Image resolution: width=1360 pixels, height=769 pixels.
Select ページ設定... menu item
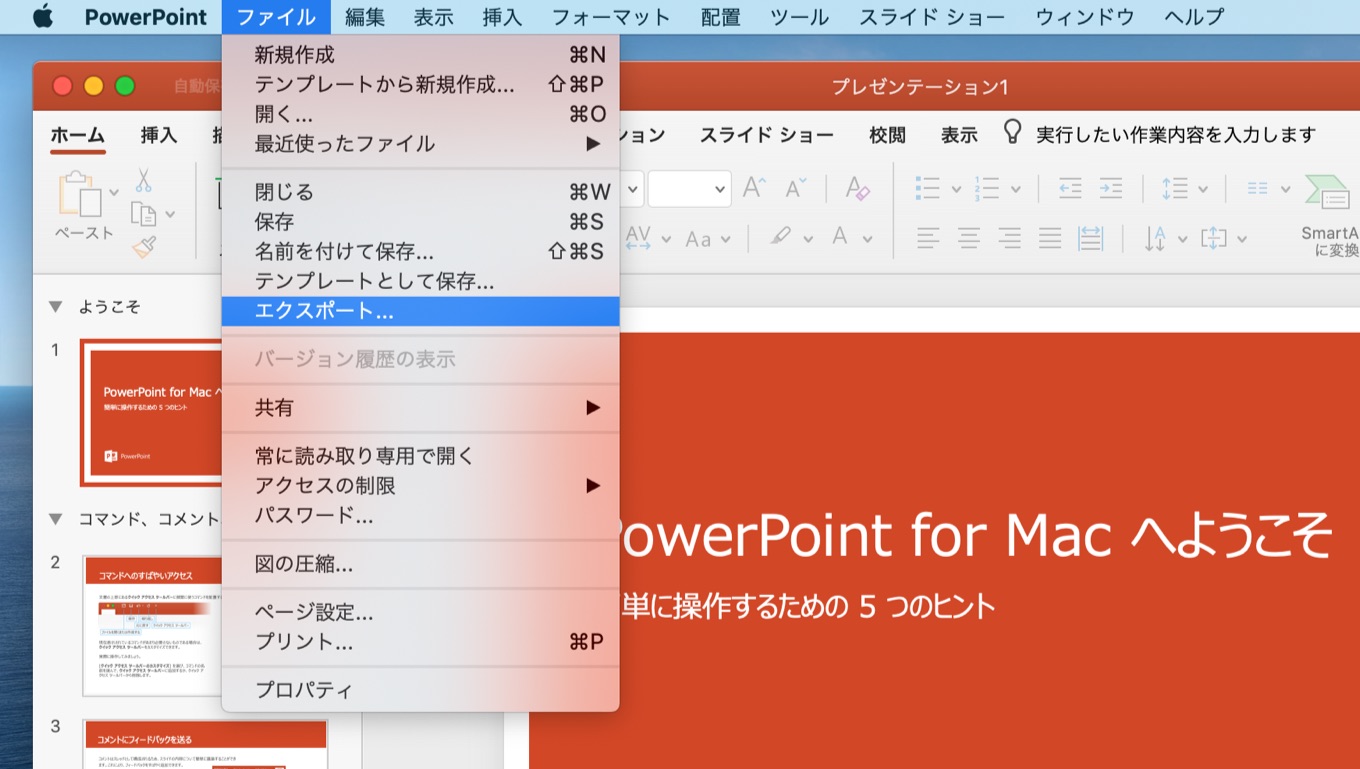[420, 612]
